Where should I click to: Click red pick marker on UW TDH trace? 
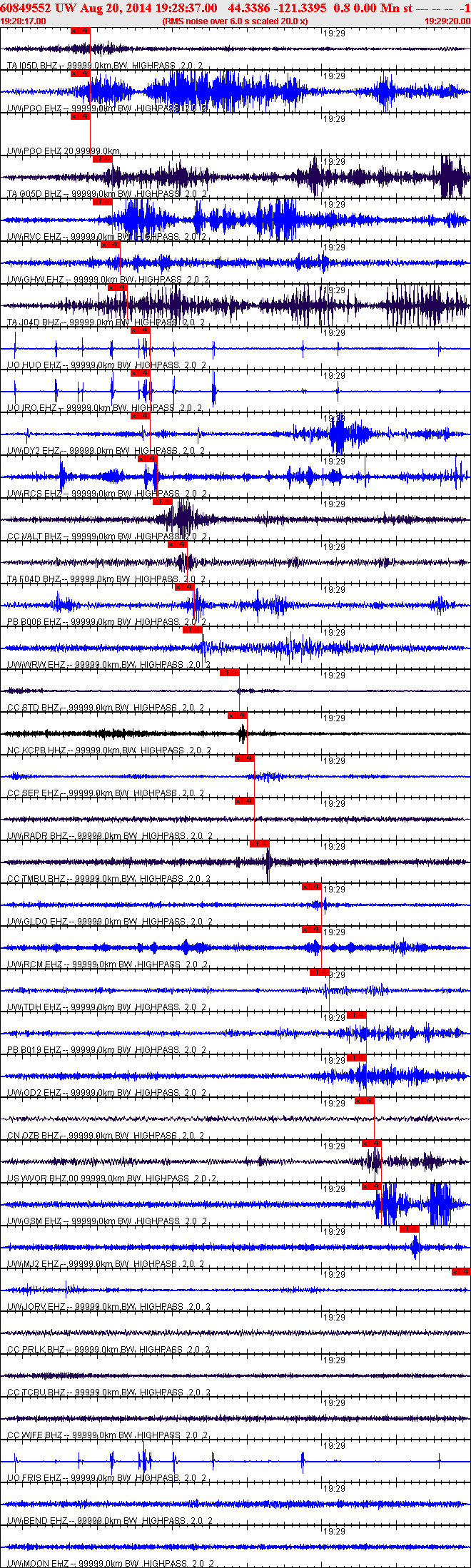tap(320, 972)
